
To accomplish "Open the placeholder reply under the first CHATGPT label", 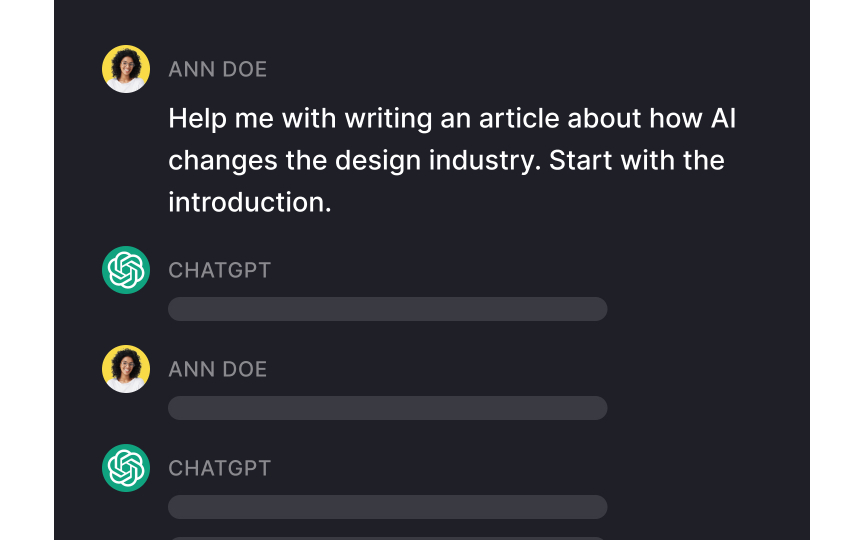I will point(388,309).
